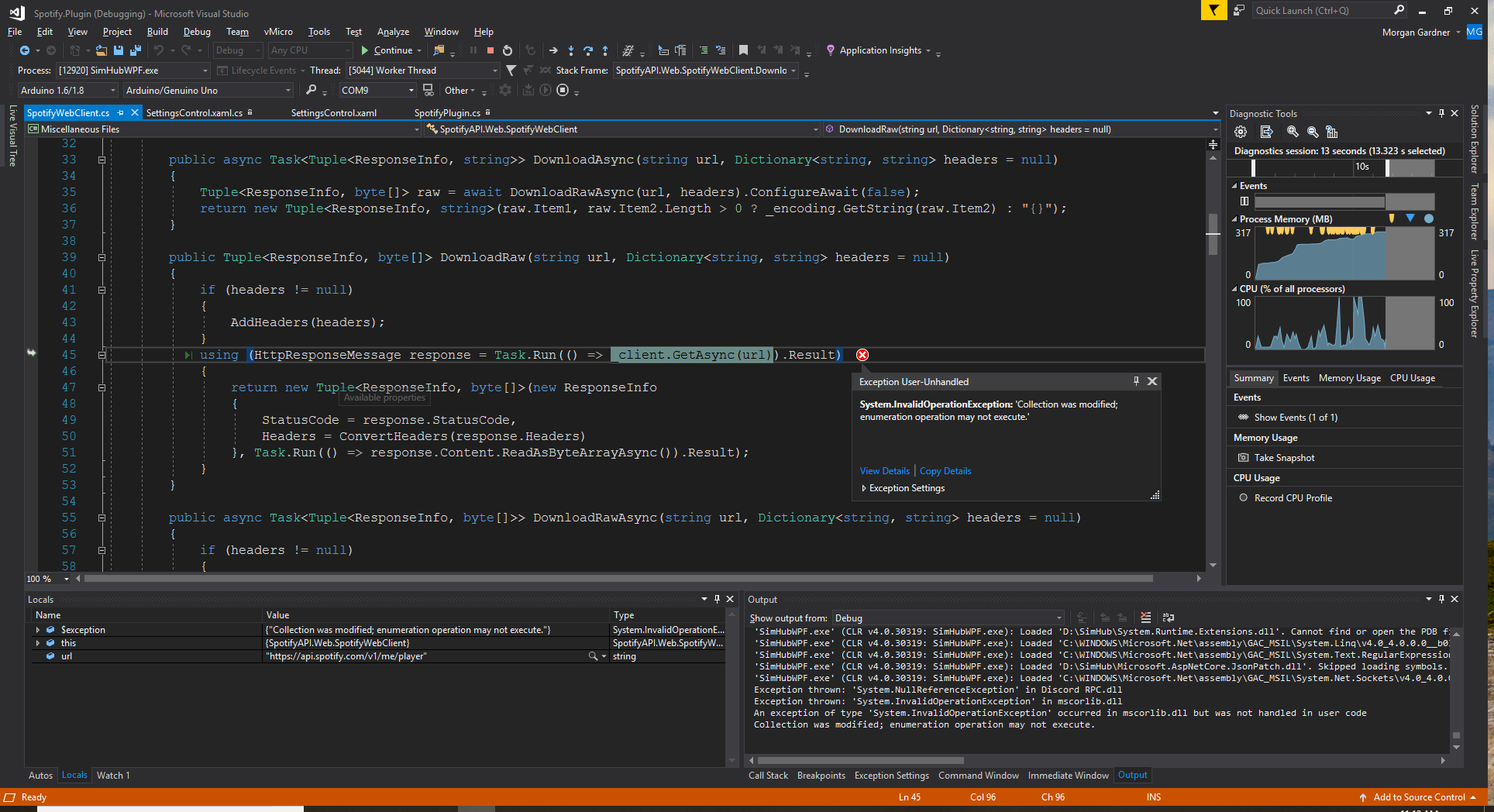Click diagnostics timeline right selection handle

coord(1387,167)
